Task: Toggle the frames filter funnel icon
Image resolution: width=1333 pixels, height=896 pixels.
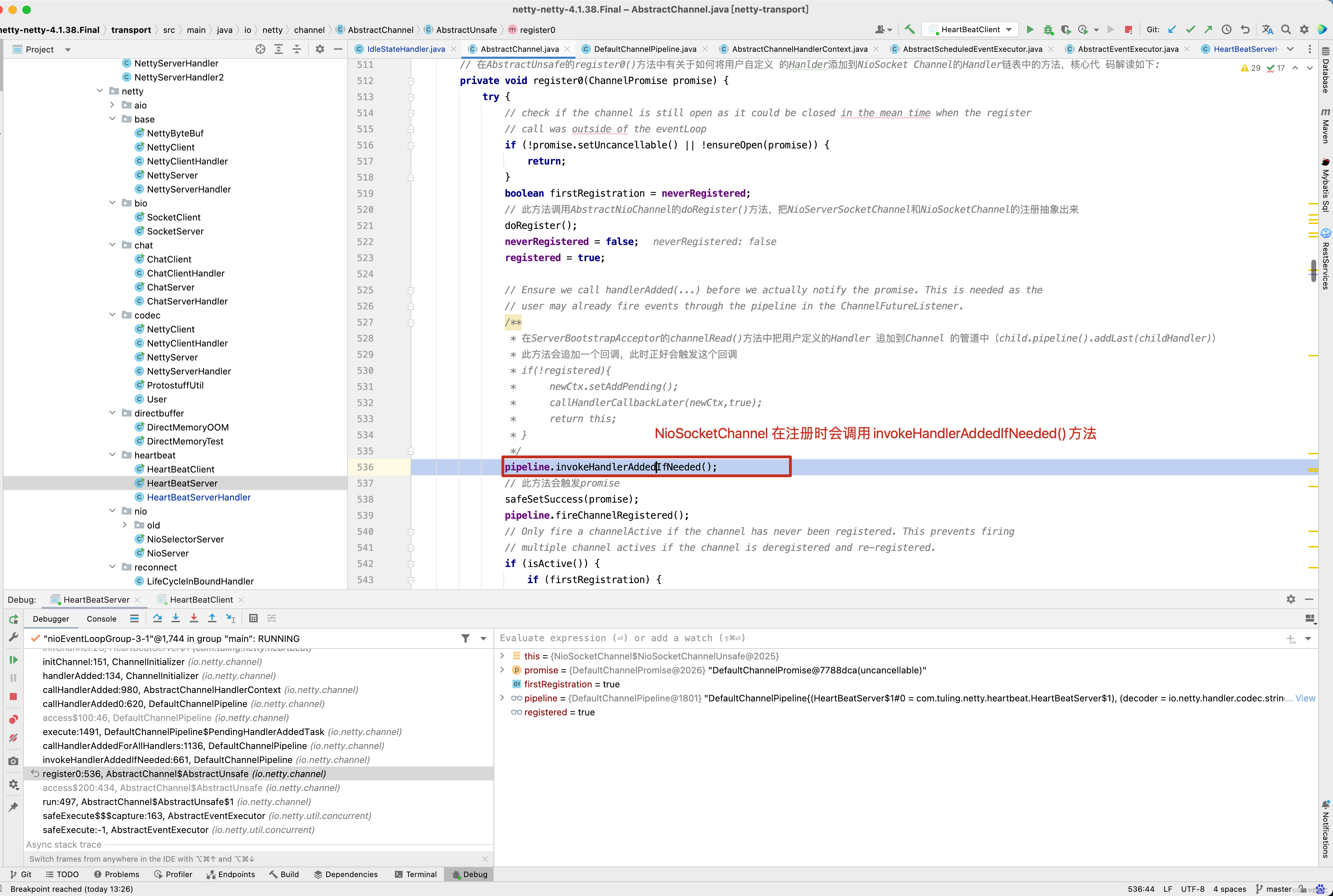Action: [x=466, y=638]
